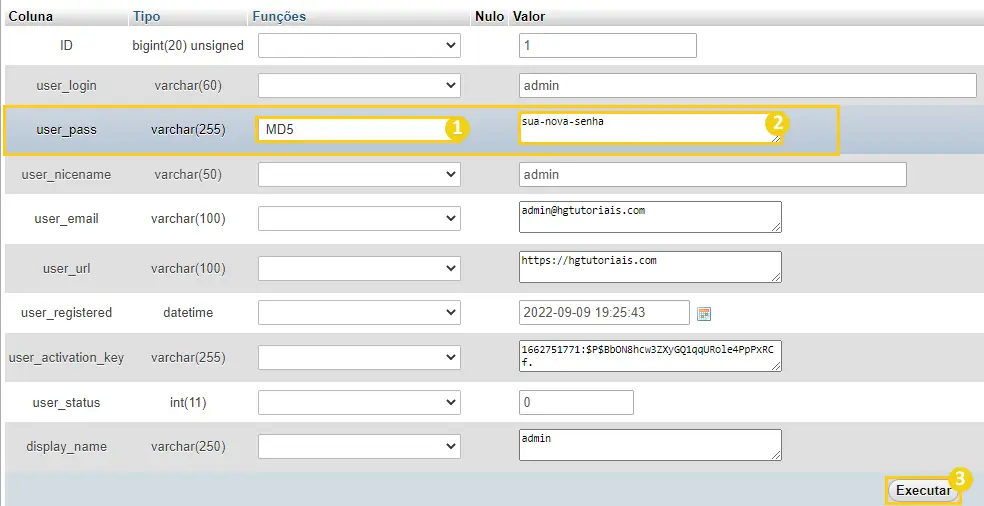Open the function dropdown for user_url row

(x=359, y=268)
